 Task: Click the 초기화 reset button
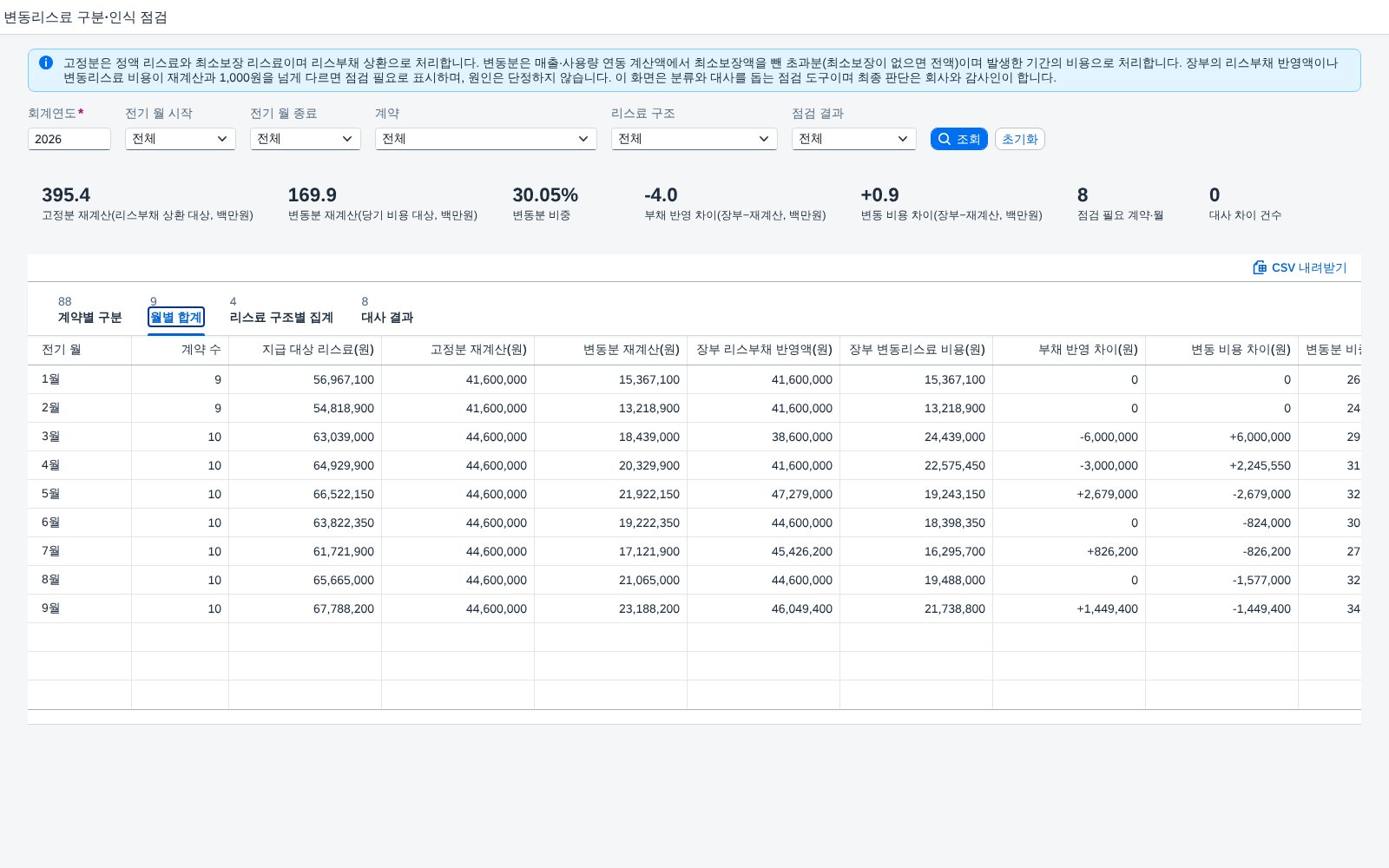[x=1020, y=139]
